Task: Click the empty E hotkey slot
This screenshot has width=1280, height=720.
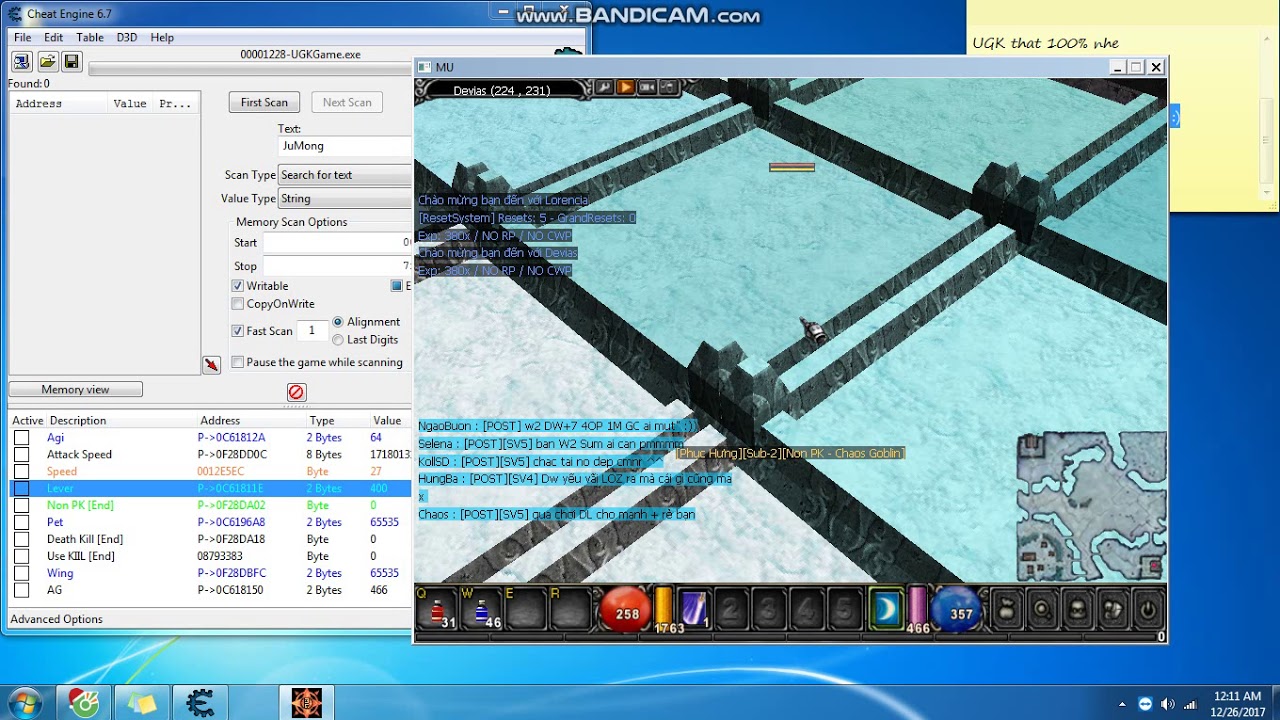Action: pyautogui.click(x=525, y=609)
